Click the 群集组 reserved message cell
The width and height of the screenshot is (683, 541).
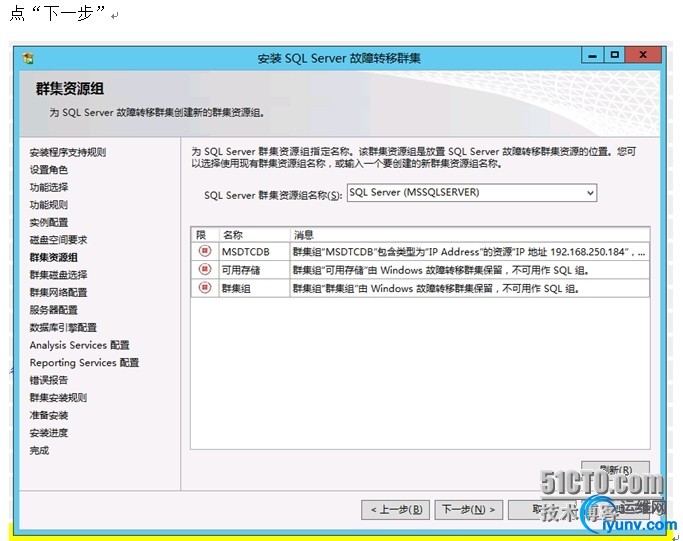pyautogui.click(x=470, y=288)
